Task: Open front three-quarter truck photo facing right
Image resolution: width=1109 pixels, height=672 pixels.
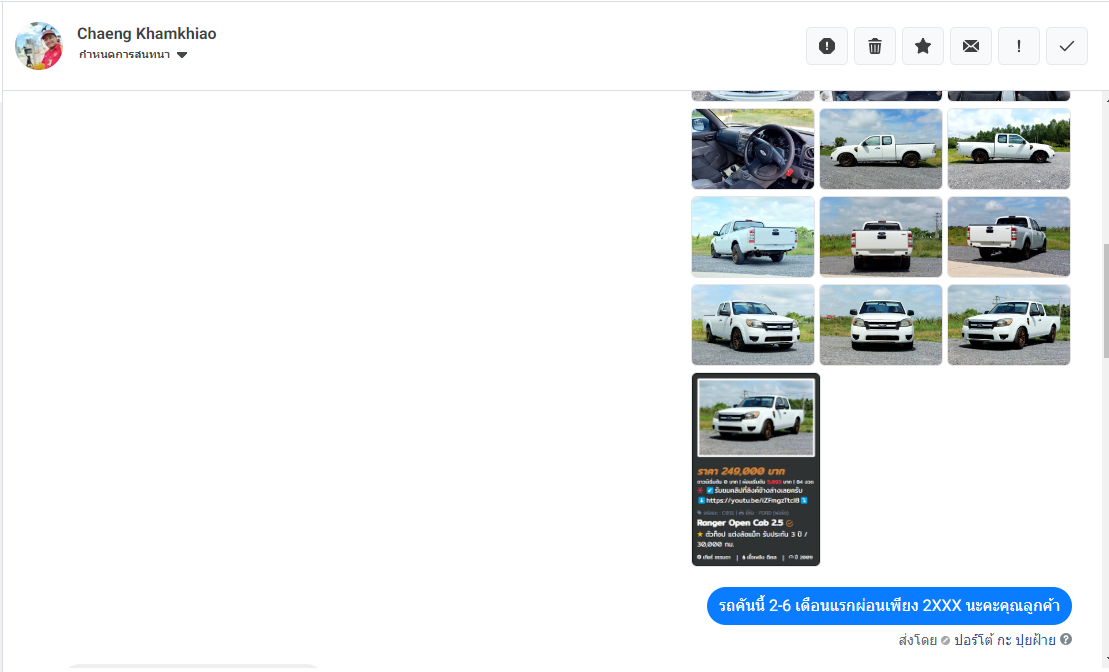Action: (753, 325)
